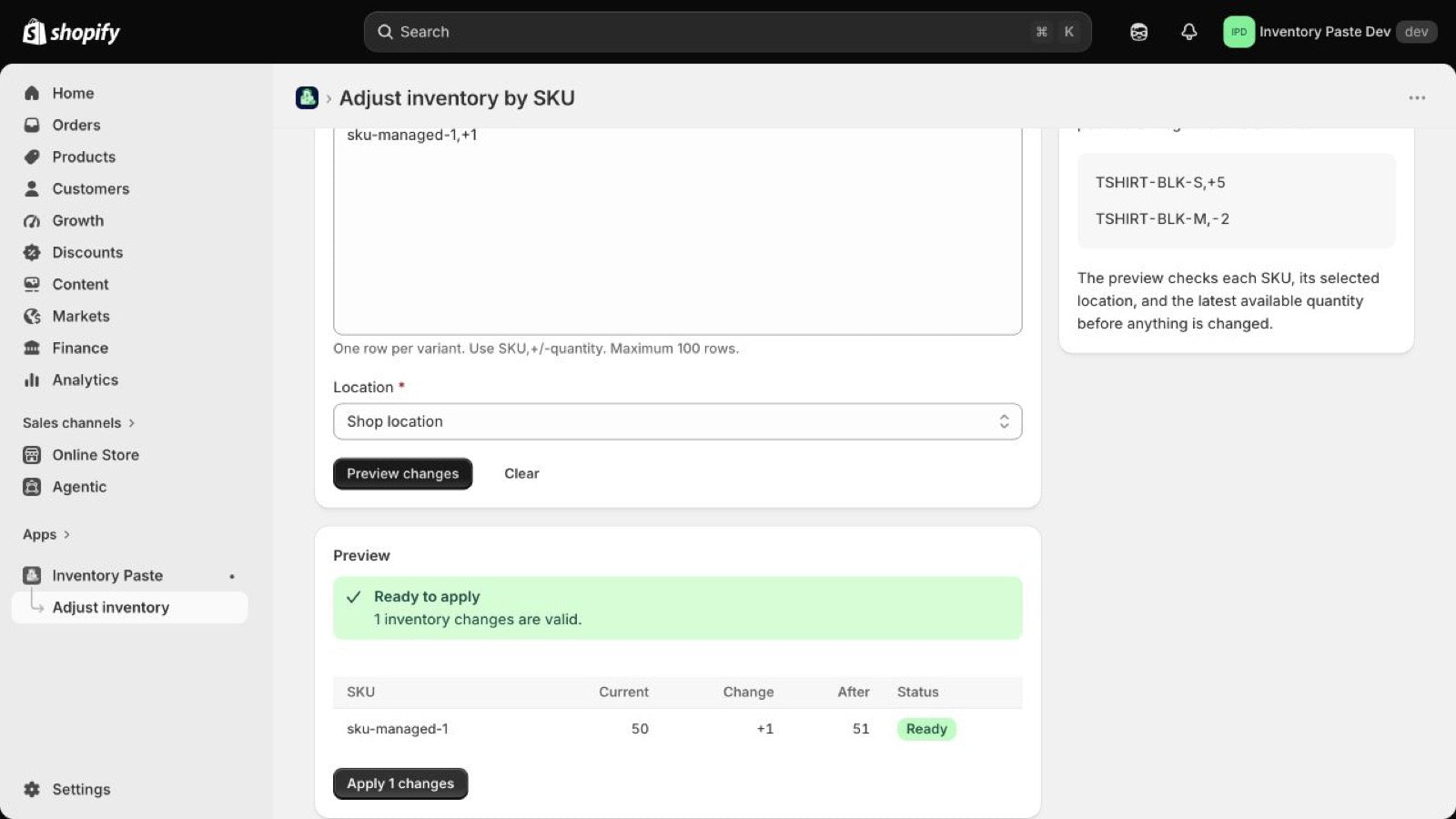Click the Shopify logo
This screenshot has height=819, width=1456.
click(71, 32)
